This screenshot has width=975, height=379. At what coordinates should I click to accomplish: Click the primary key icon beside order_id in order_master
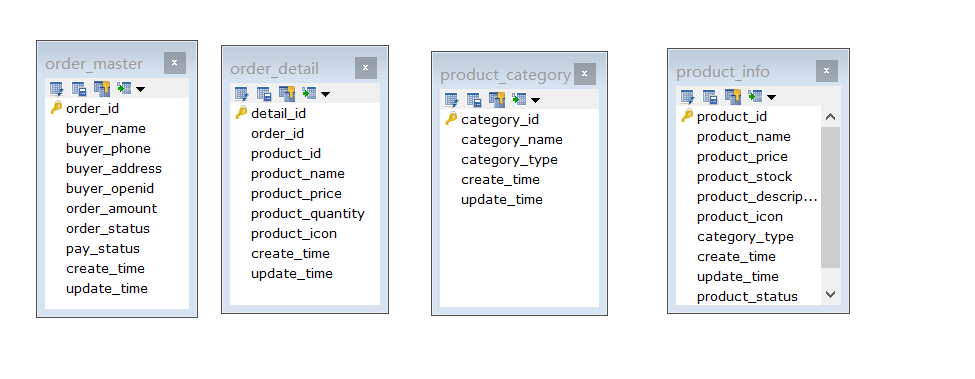click(57, 108)
